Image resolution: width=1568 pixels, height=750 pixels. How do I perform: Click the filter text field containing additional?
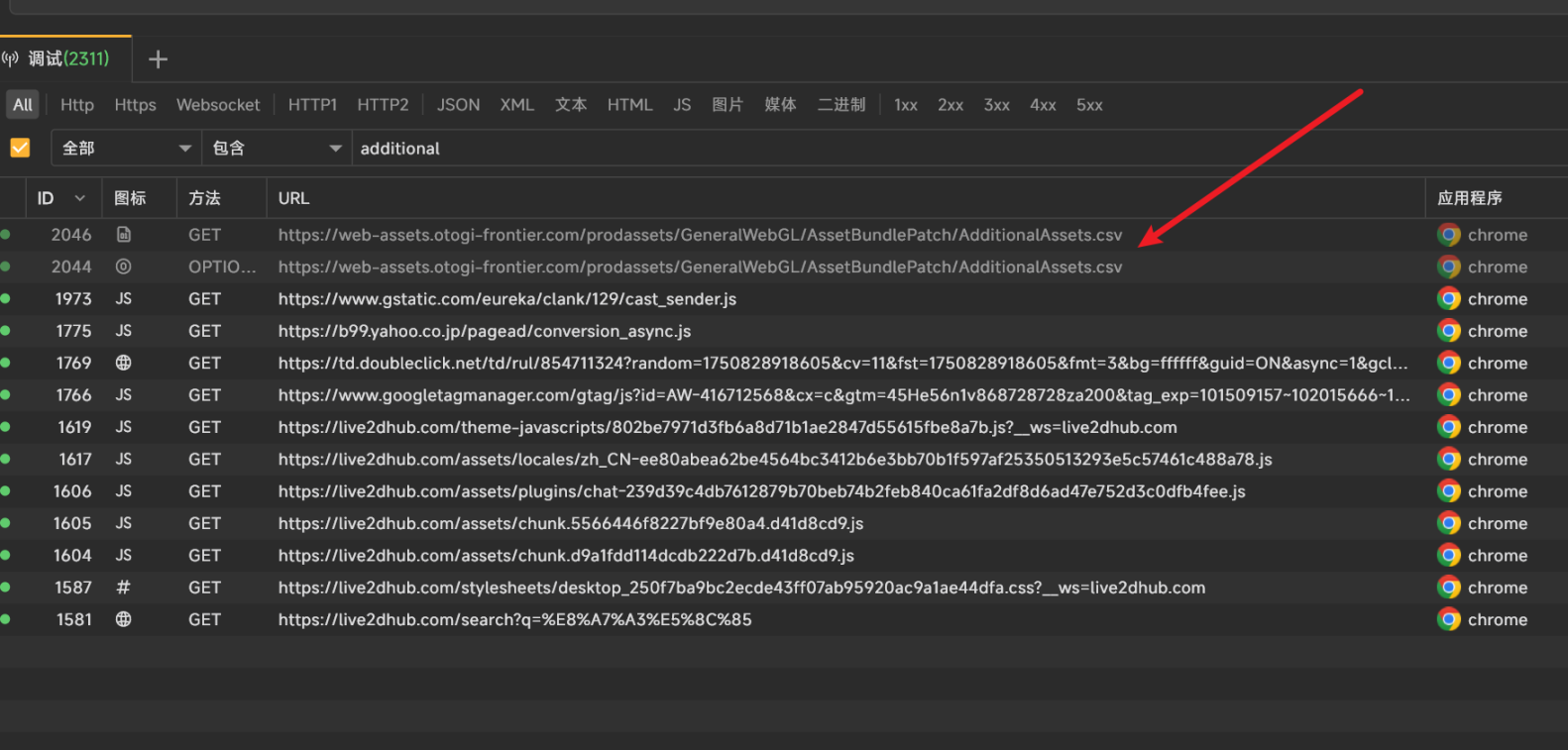coord(959,148)
